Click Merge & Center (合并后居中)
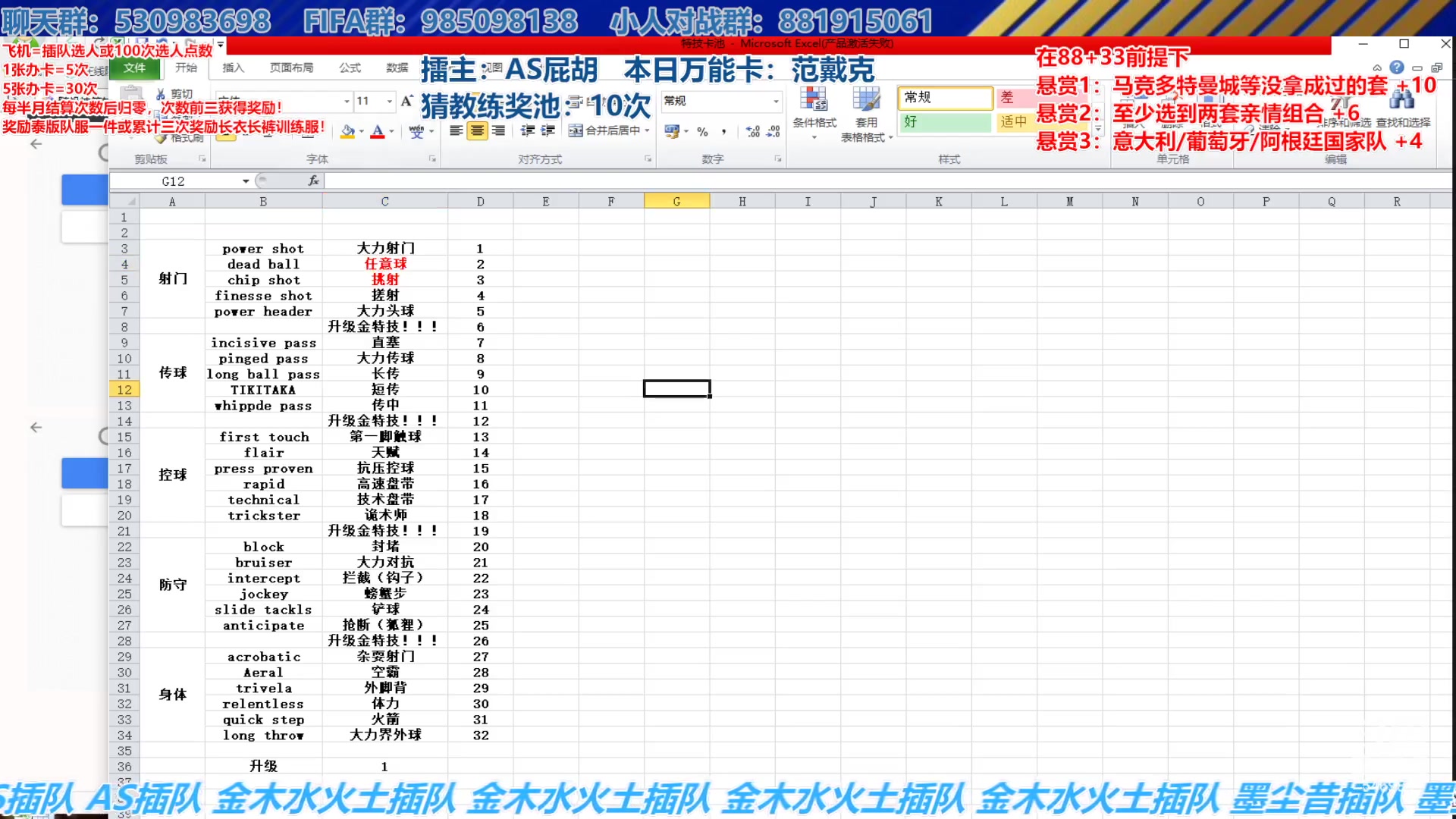This screenshot has width=1456, height=819. 604,131
